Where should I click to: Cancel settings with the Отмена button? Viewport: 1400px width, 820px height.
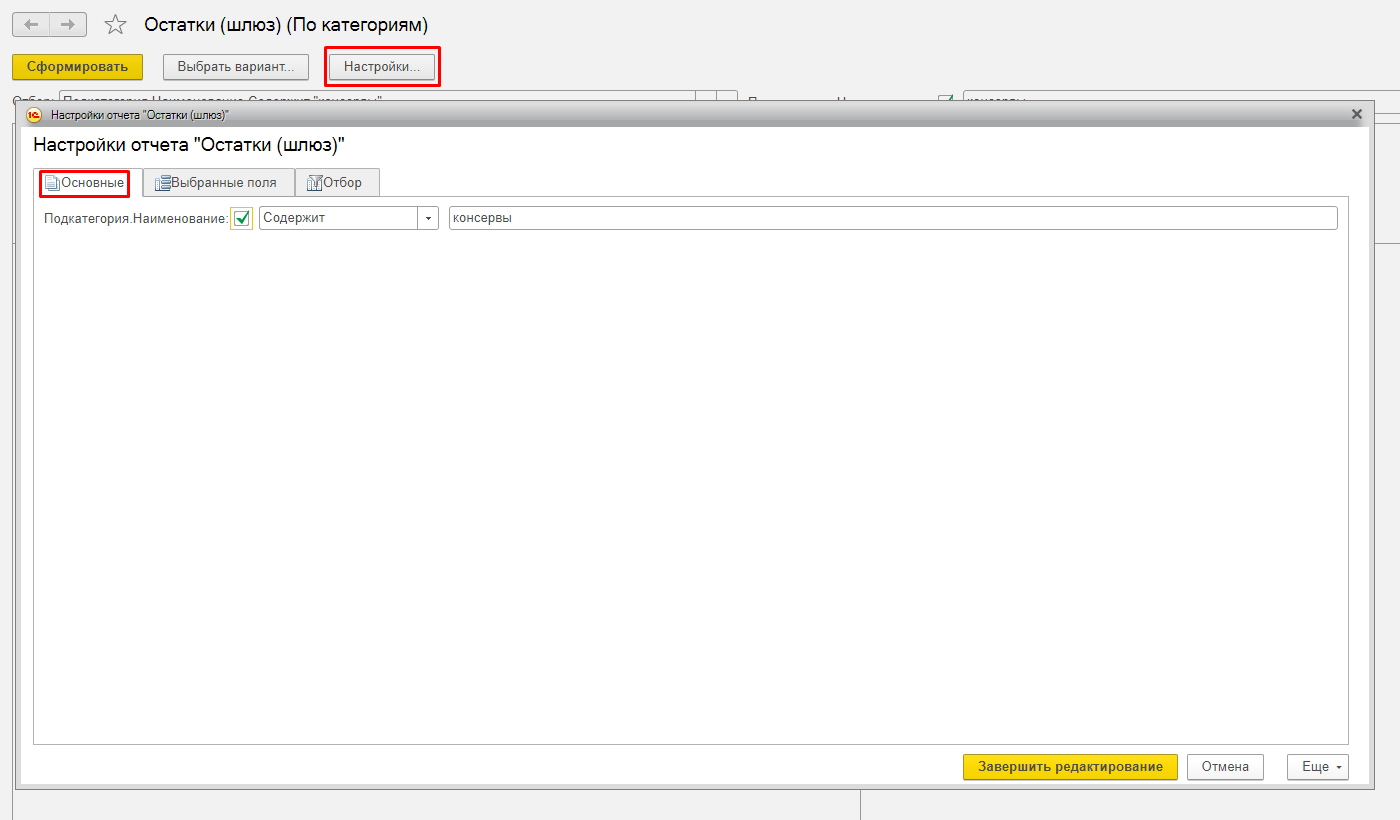click(x=1225, y=767)
